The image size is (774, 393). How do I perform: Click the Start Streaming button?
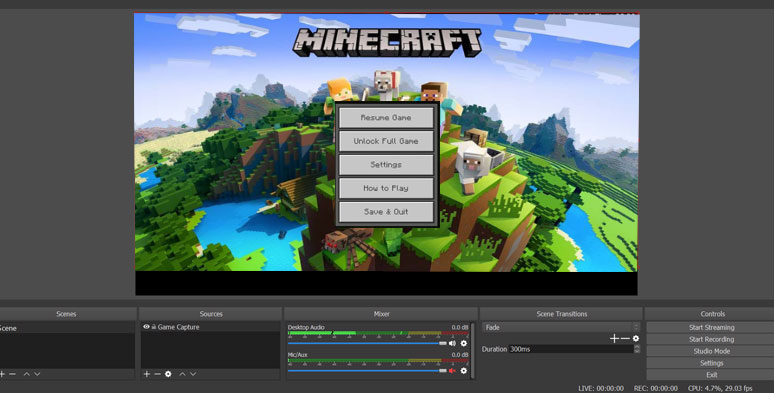[x=711, y=327]
